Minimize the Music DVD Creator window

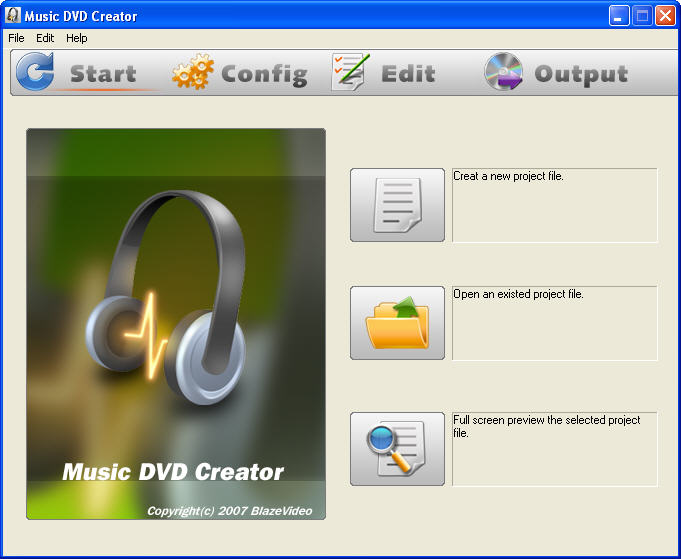click(x=619, y=16)
